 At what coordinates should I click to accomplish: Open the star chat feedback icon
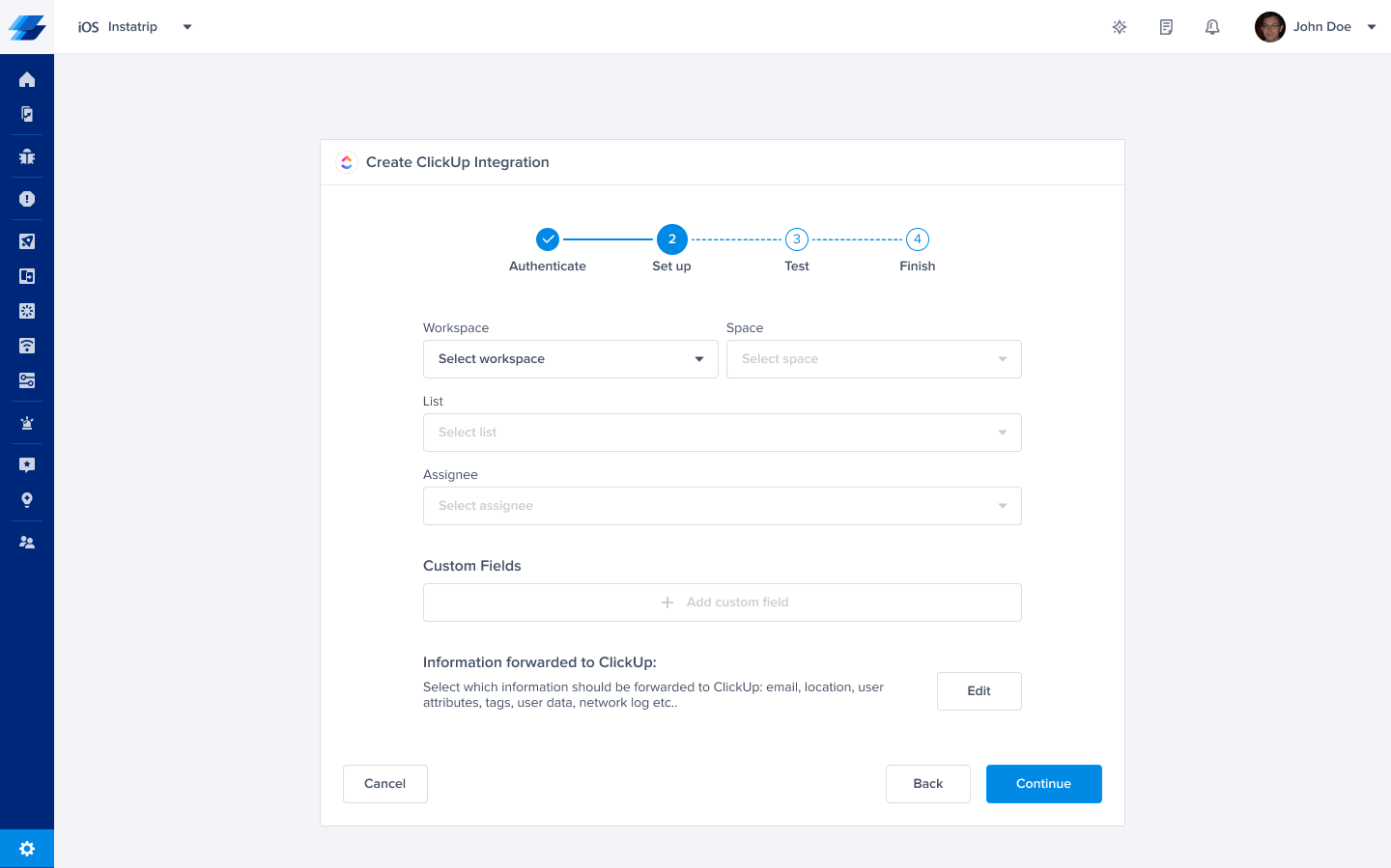point(27,465)
